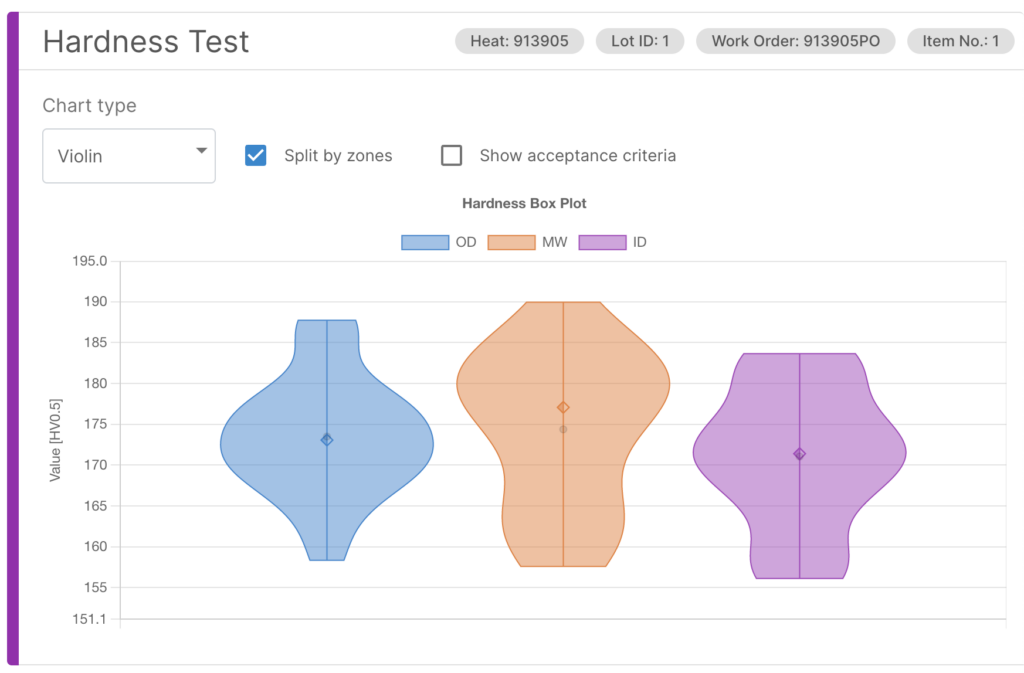Toggle the MW legend swatch

(x=511, y=242)
